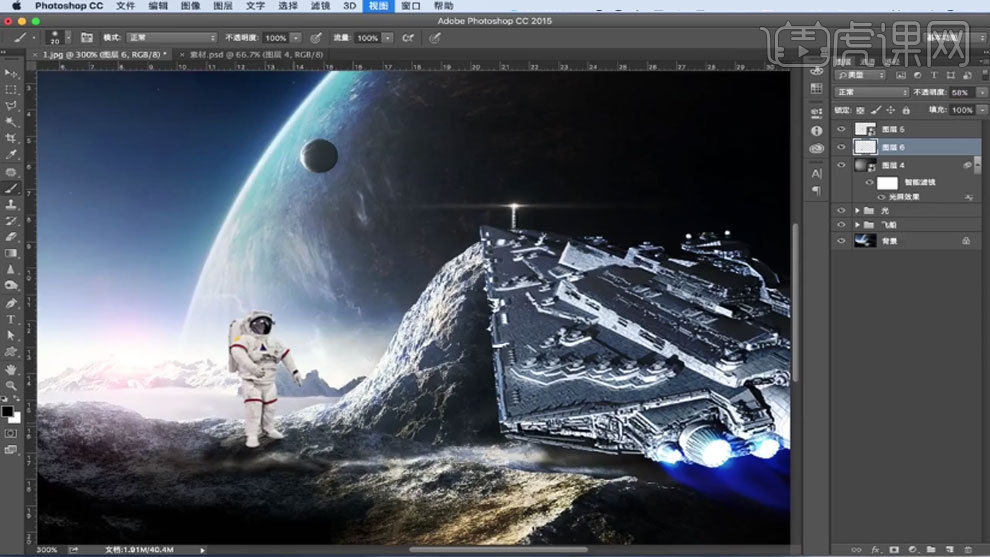This screenshot has height=557, width=990.
Task: Click the 图层 6 layer thumbnail
Action: click(865, 147)
